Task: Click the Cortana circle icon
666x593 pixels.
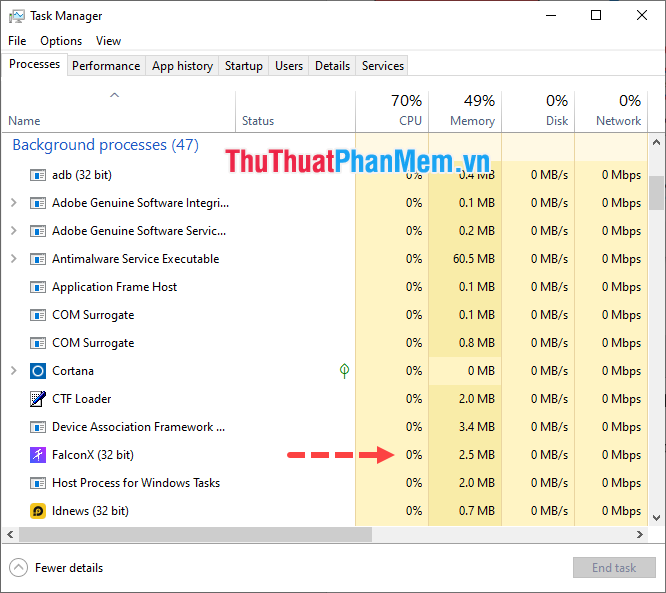Action: [38, 371]
